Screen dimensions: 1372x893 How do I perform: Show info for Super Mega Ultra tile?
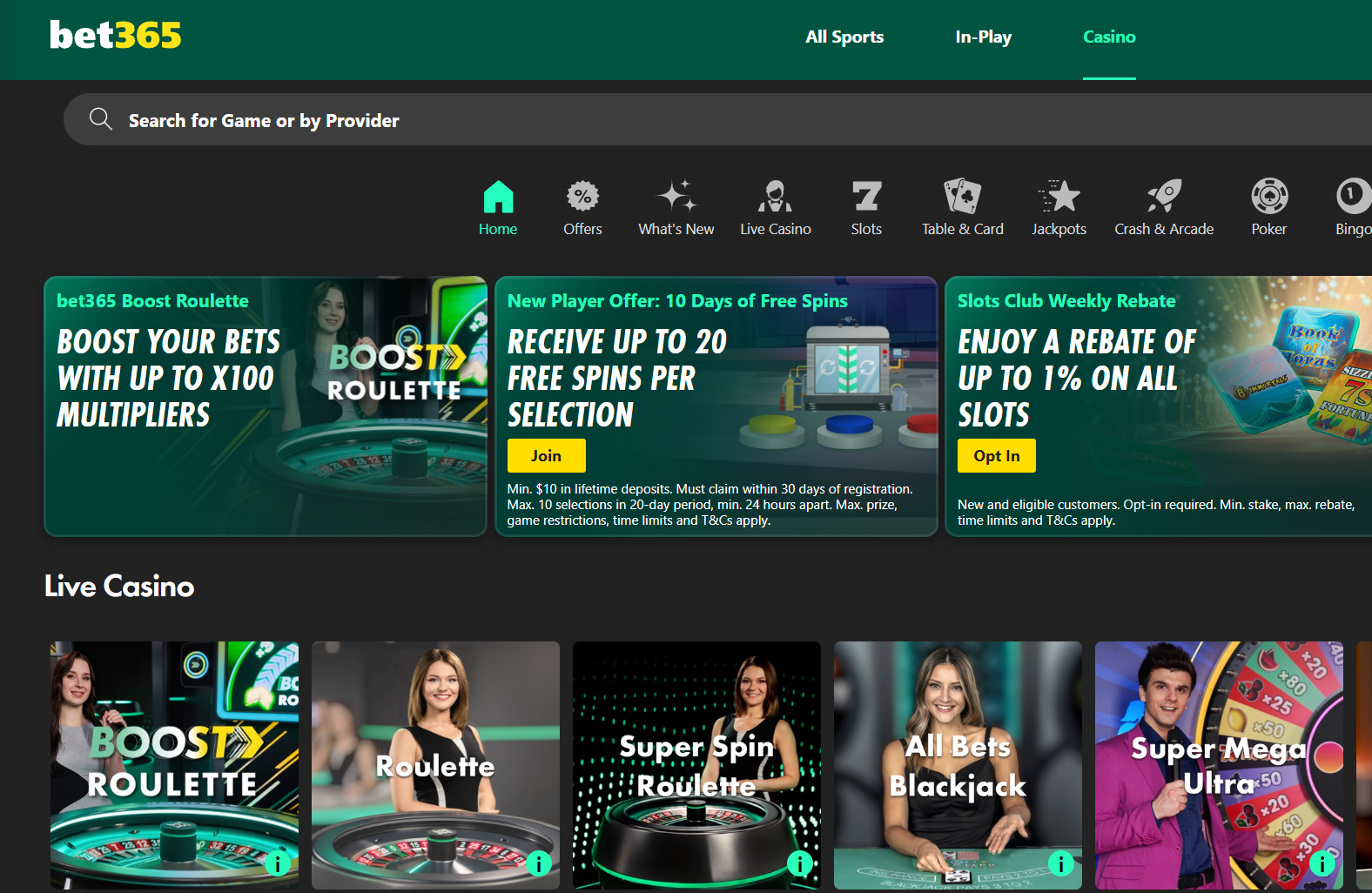coord(1322,863)
